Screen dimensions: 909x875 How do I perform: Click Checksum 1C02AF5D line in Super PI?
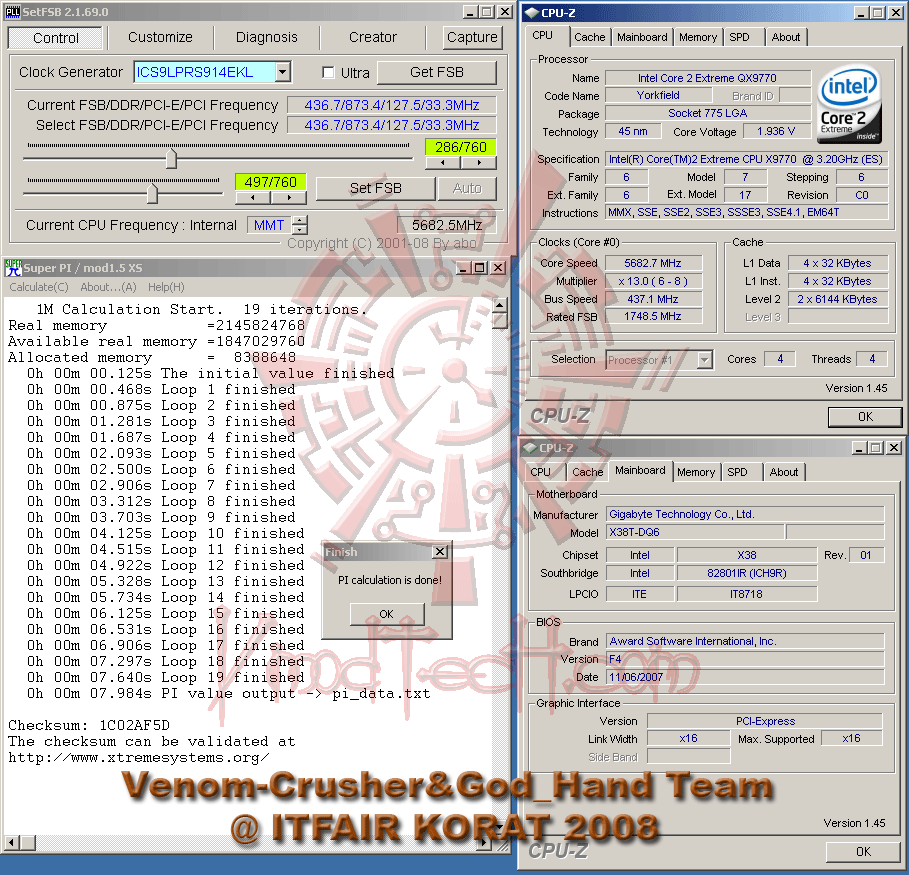[x=89, y=725]
